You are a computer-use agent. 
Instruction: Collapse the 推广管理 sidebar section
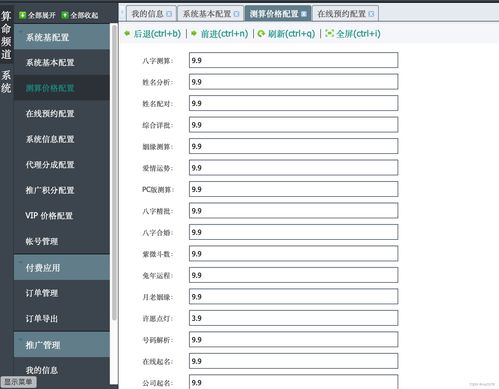(x=62, y=345)
